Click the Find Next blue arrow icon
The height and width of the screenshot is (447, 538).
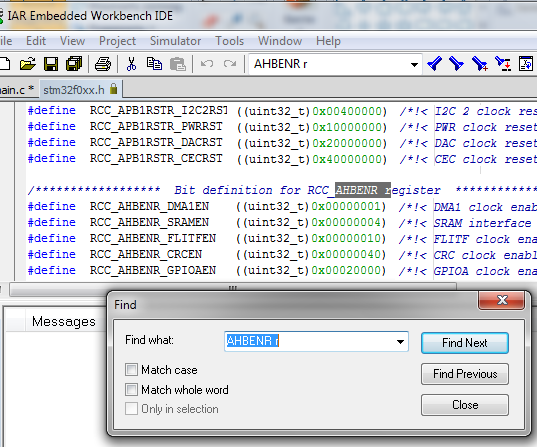tap(456, 64)
